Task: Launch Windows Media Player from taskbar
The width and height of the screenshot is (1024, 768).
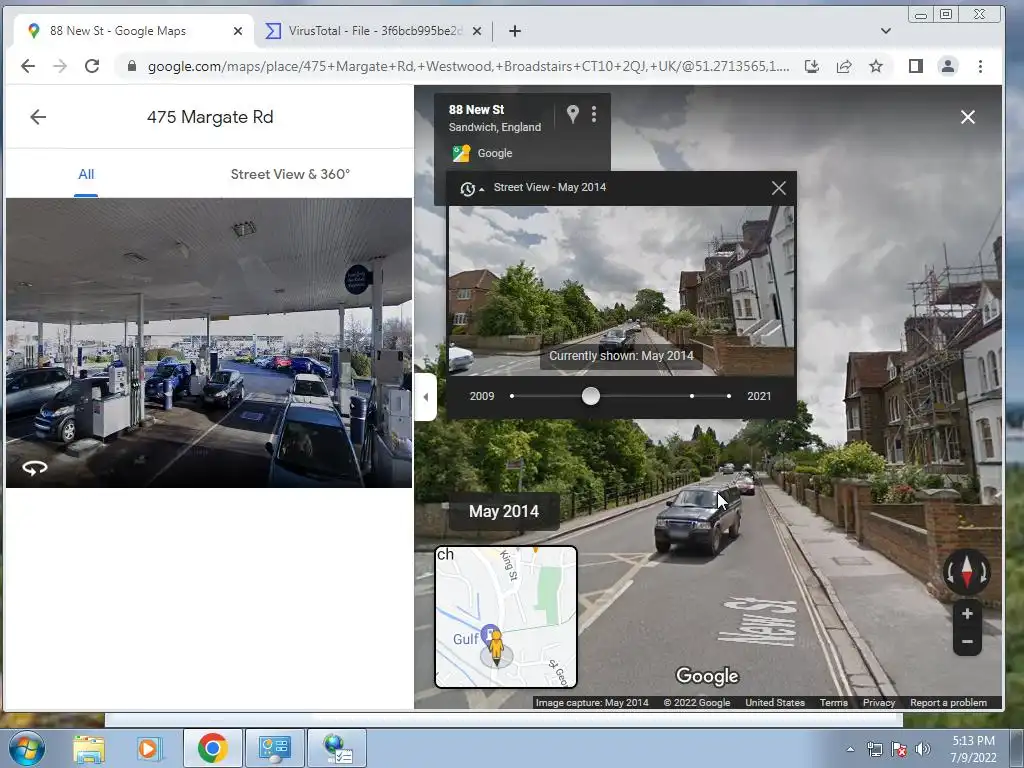Action: (148, 748)
